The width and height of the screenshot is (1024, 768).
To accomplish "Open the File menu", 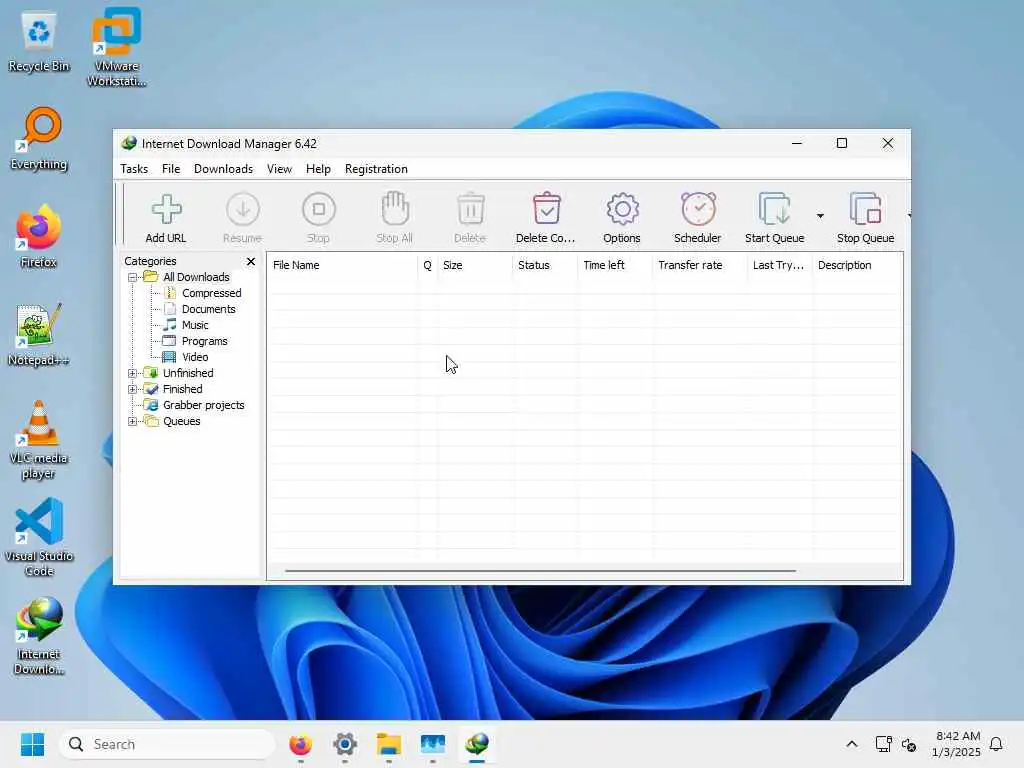I will (x=171, y=168).
